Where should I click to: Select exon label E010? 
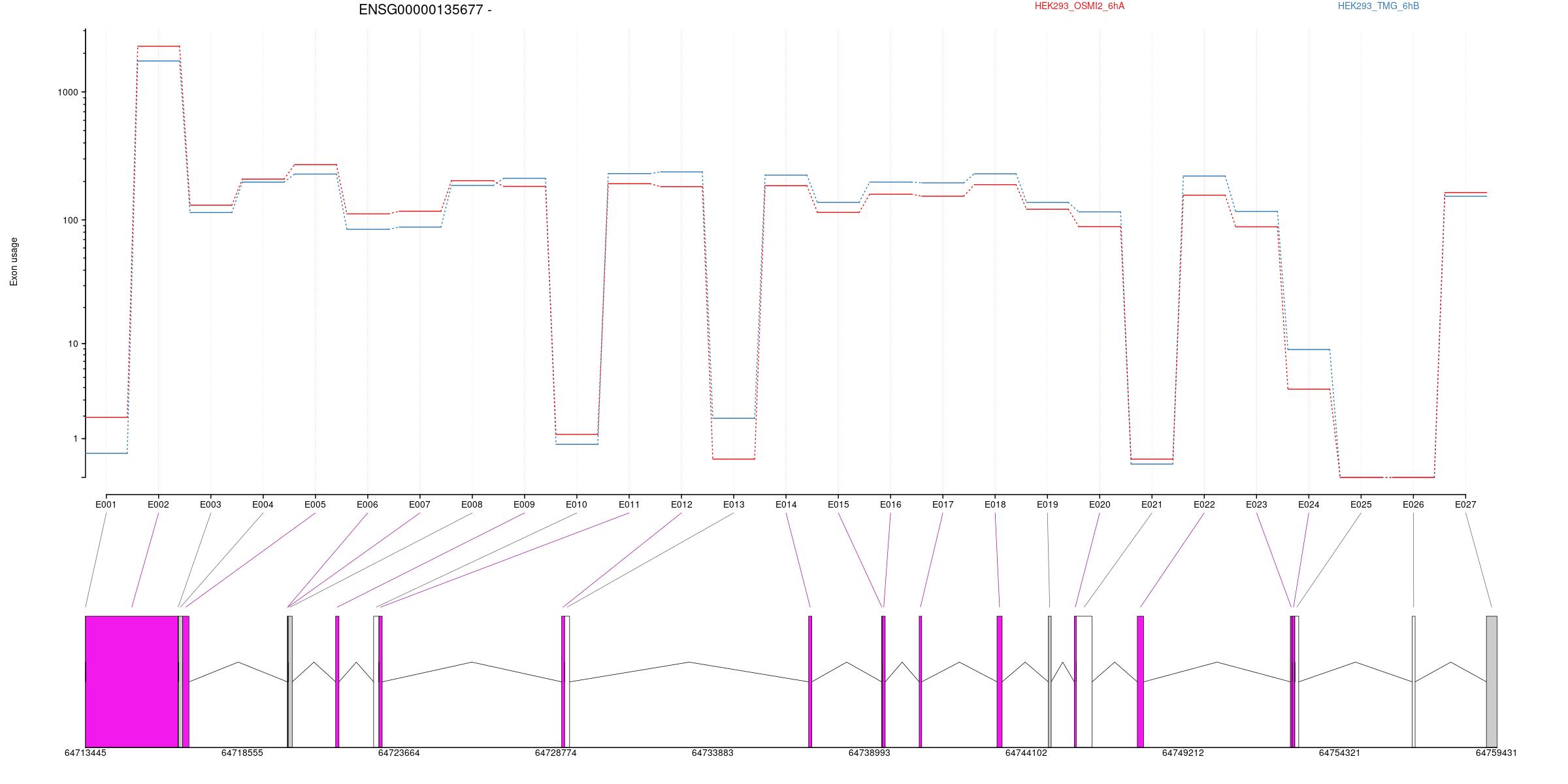(576, 504)
